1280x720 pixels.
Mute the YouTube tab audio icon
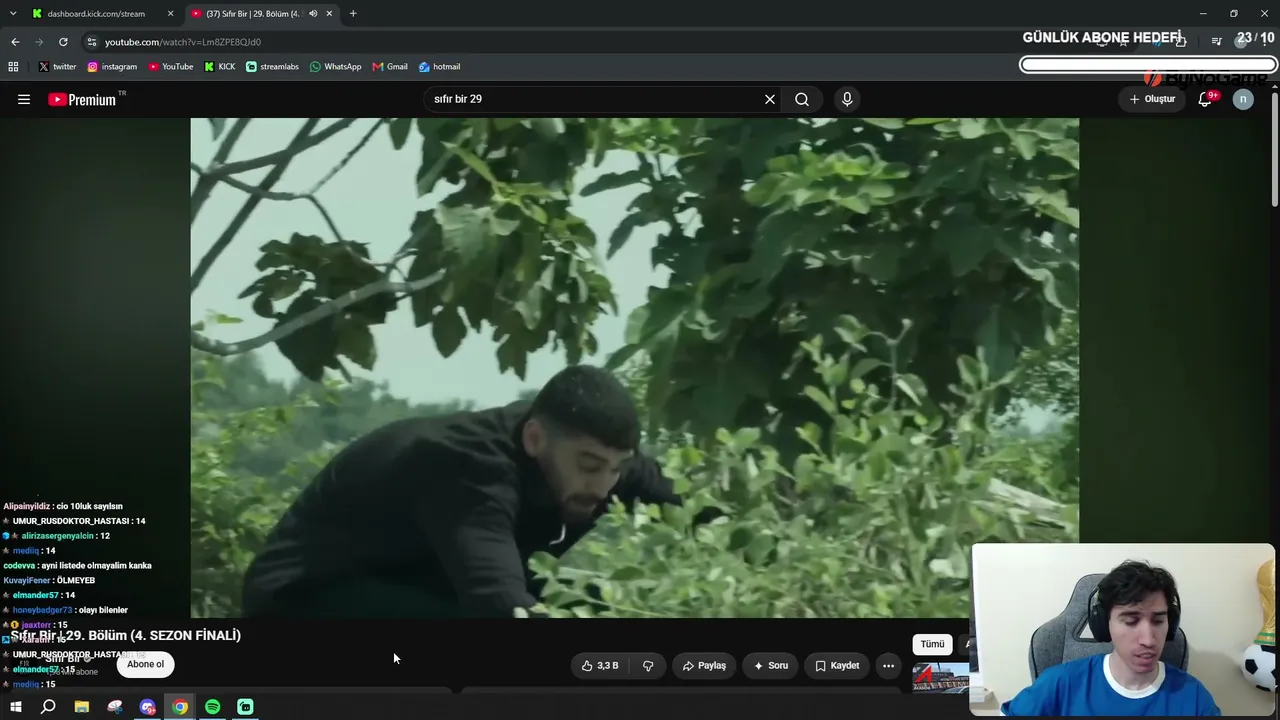click(313, 14)
